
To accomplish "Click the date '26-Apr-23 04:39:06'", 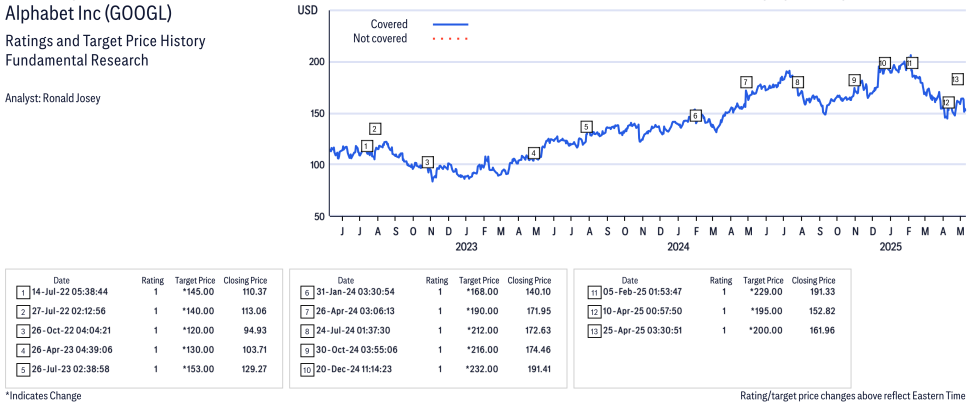I will tap(70, 350).
